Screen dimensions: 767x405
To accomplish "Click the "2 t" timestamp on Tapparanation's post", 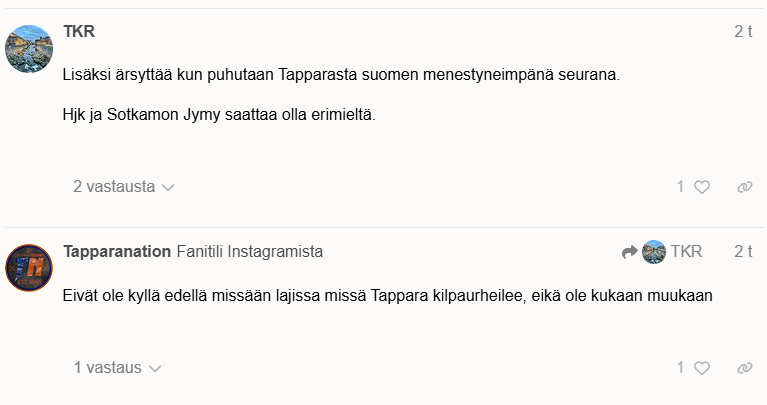I will [743, 252].
